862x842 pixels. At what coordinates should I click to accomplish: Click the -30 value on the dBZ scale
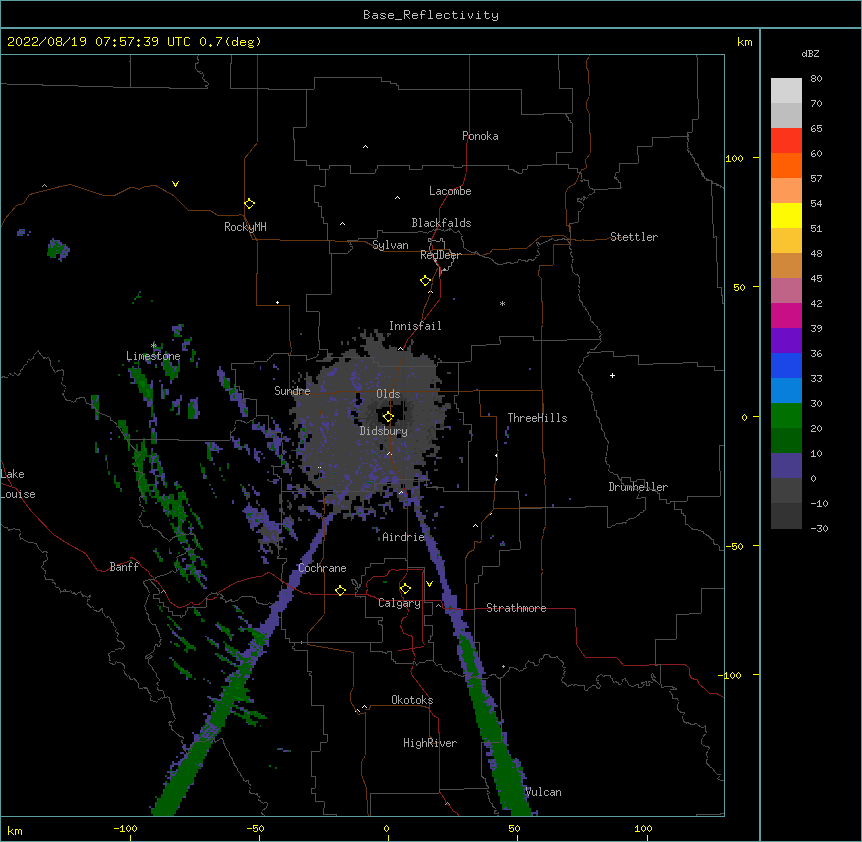819,529
